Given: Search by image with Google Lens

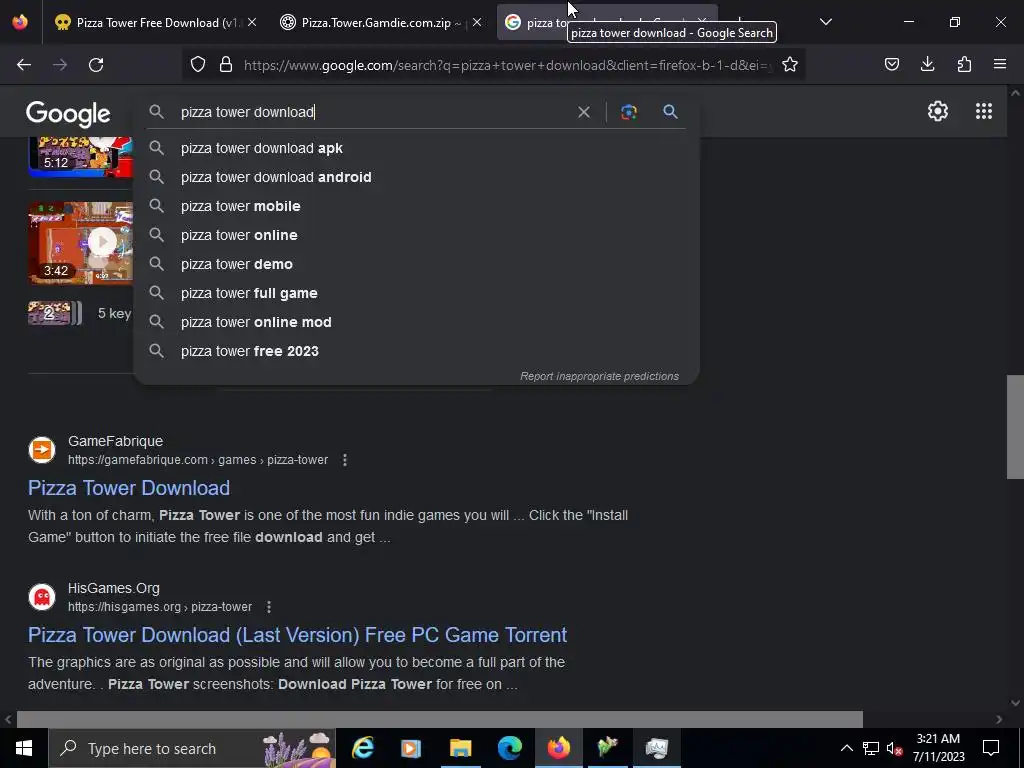Looking at the screenshot, I should [x=628, y=112].
